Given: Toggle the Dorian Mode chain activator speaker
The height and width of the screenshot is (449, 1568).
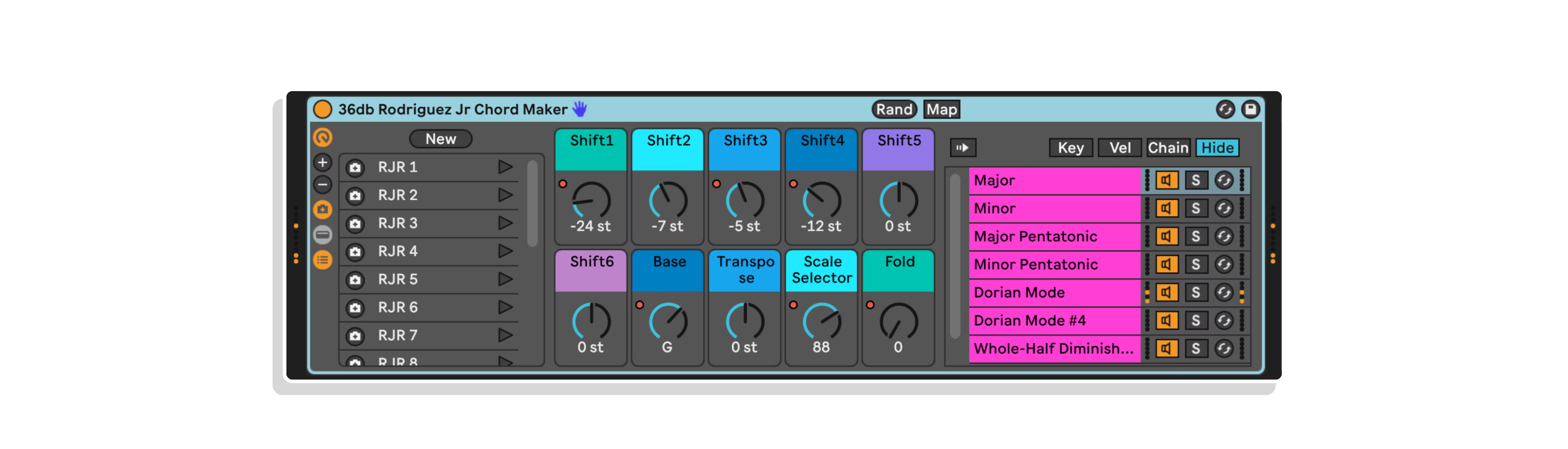Looking at the screenshot, I should click(x=1166, y=293).
